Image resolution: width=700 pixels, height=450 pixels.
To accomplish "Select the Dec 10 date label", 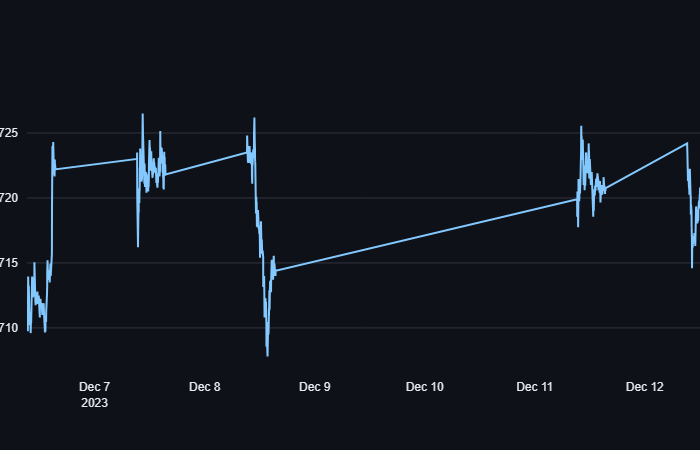I will 424,386.
